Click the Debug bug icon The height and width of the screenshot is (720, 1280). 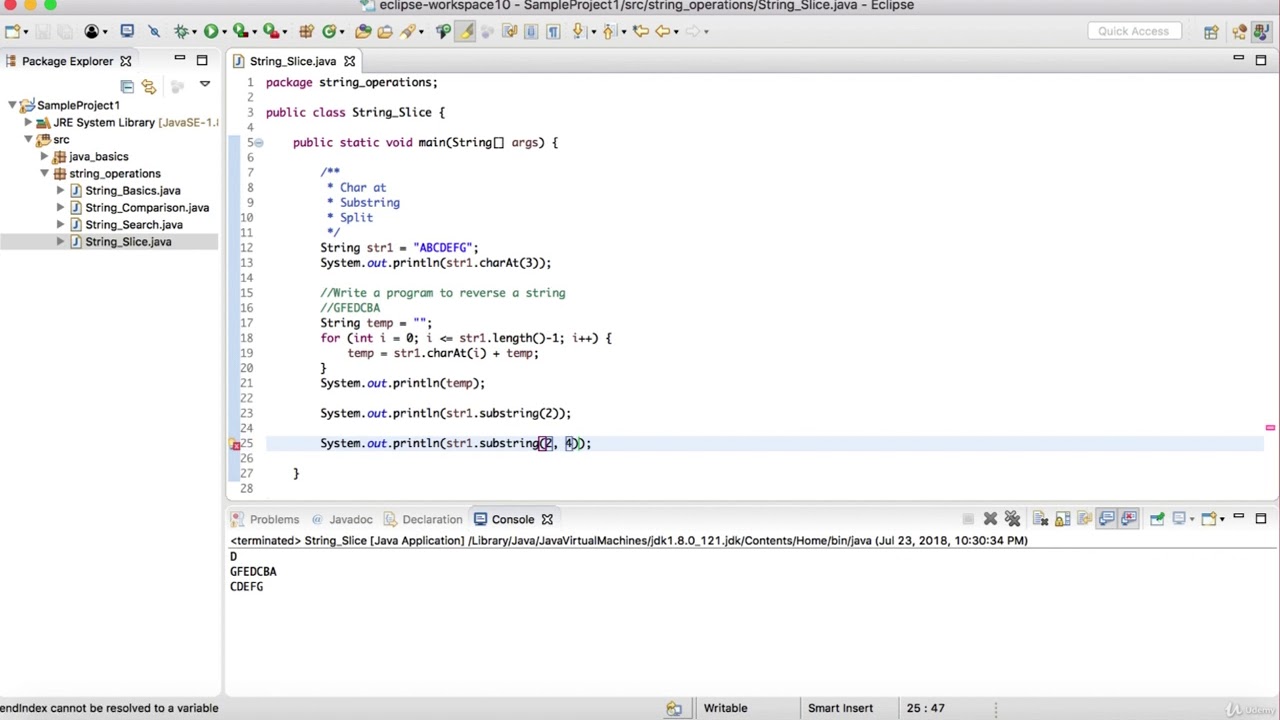tap(181, 31)
